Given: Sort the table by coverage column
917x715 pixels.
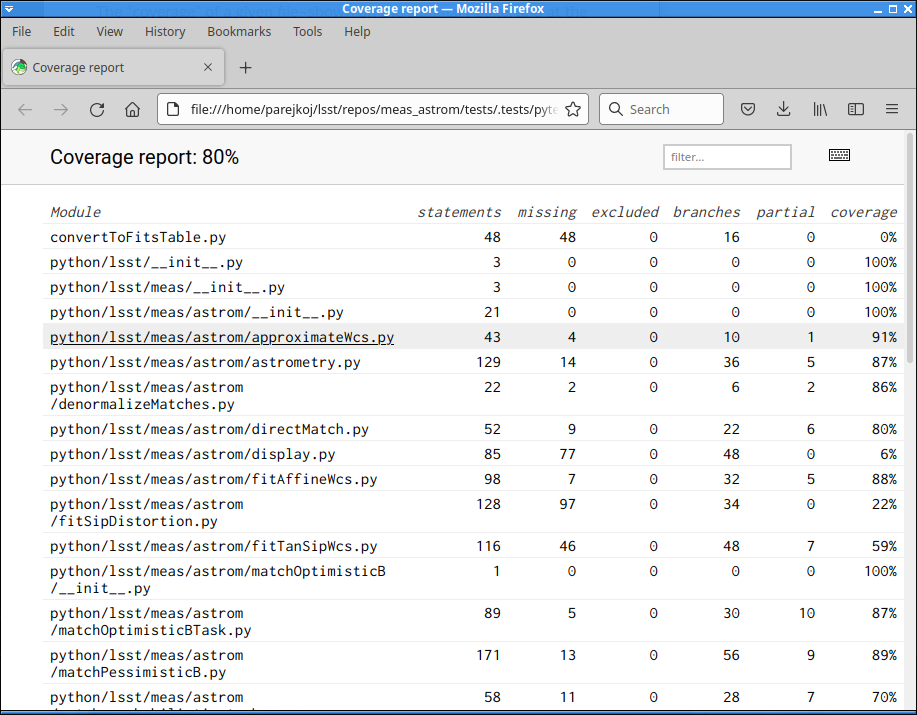Looking at the screenshot, I should [863, 212].
